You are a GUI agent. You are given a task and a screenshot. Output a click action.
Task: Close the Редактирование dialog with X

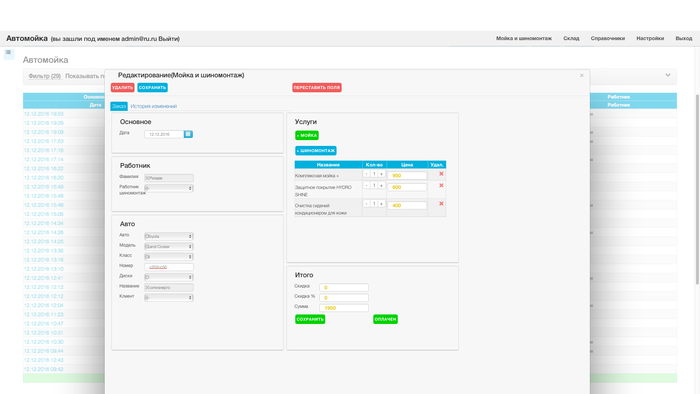[581, 75]
